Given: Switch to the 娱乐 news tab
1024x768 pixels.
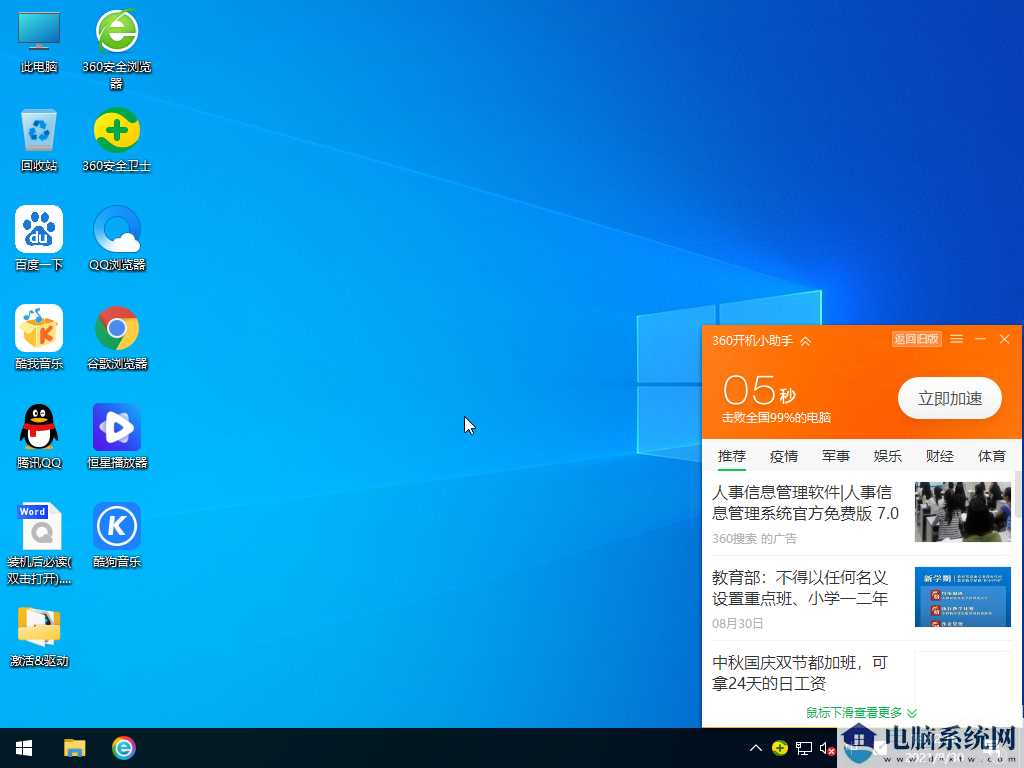Looking at the screenshot, I should point(888,456).
